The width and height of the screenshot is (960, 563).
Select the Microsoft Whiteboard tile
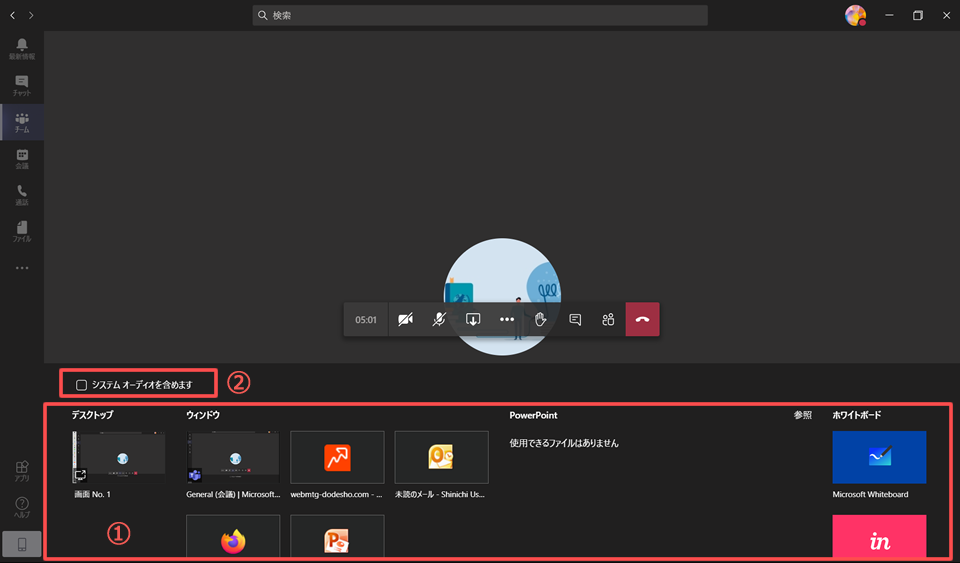point(879,457)
